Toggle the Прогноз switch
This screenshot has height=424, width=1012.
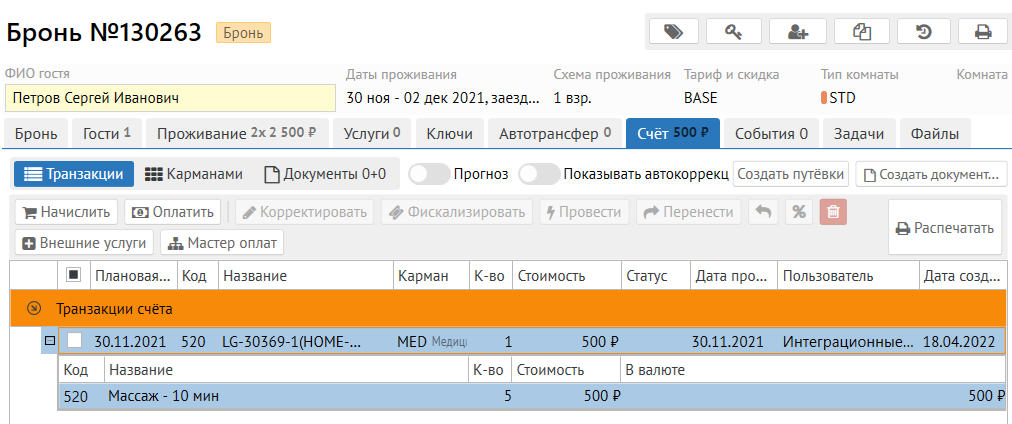tap(430, 174)
